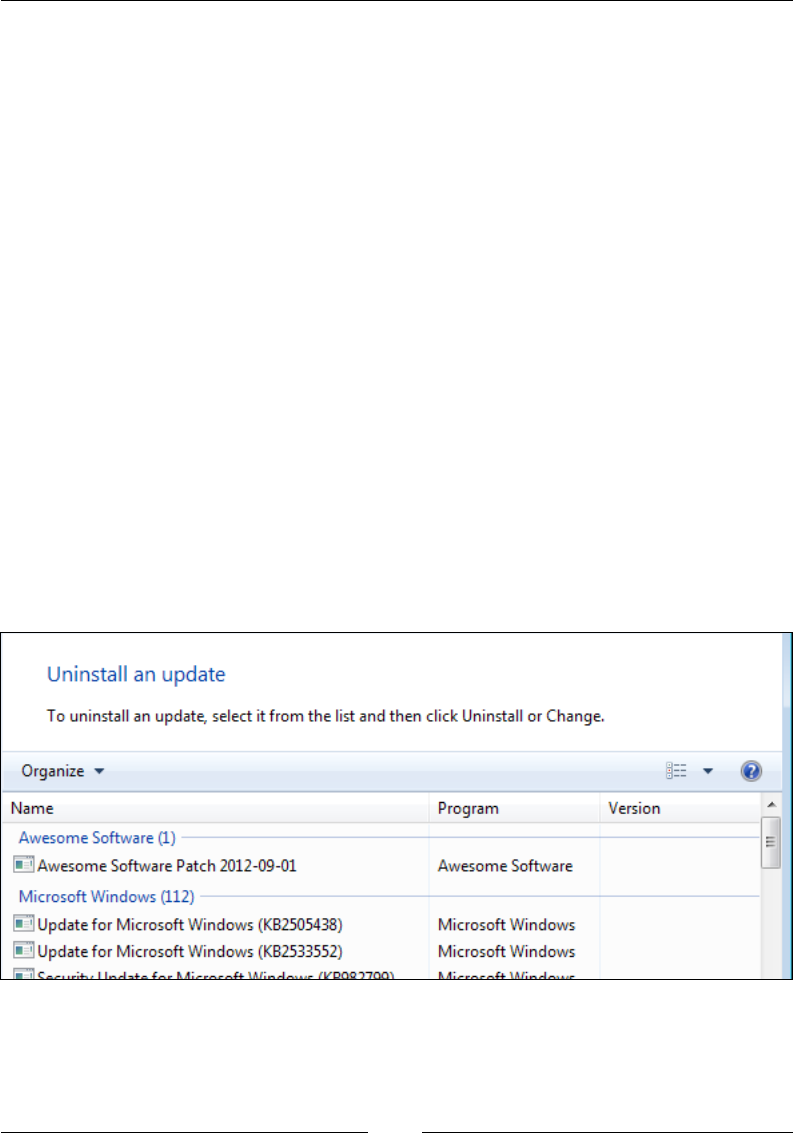Select Update for Microsoft Windows (KB2533552)
The image size is (793, 1142).
189,951
